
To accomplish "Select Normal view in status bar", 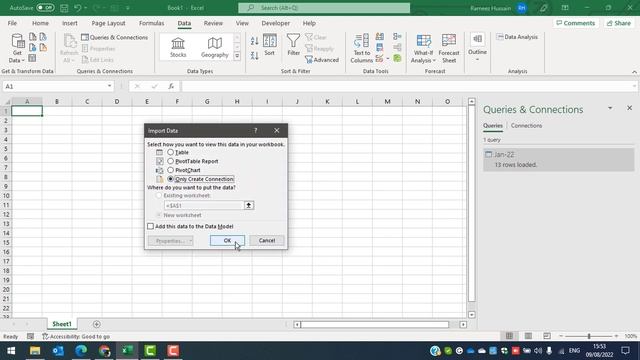I will [x=509, y=336].
